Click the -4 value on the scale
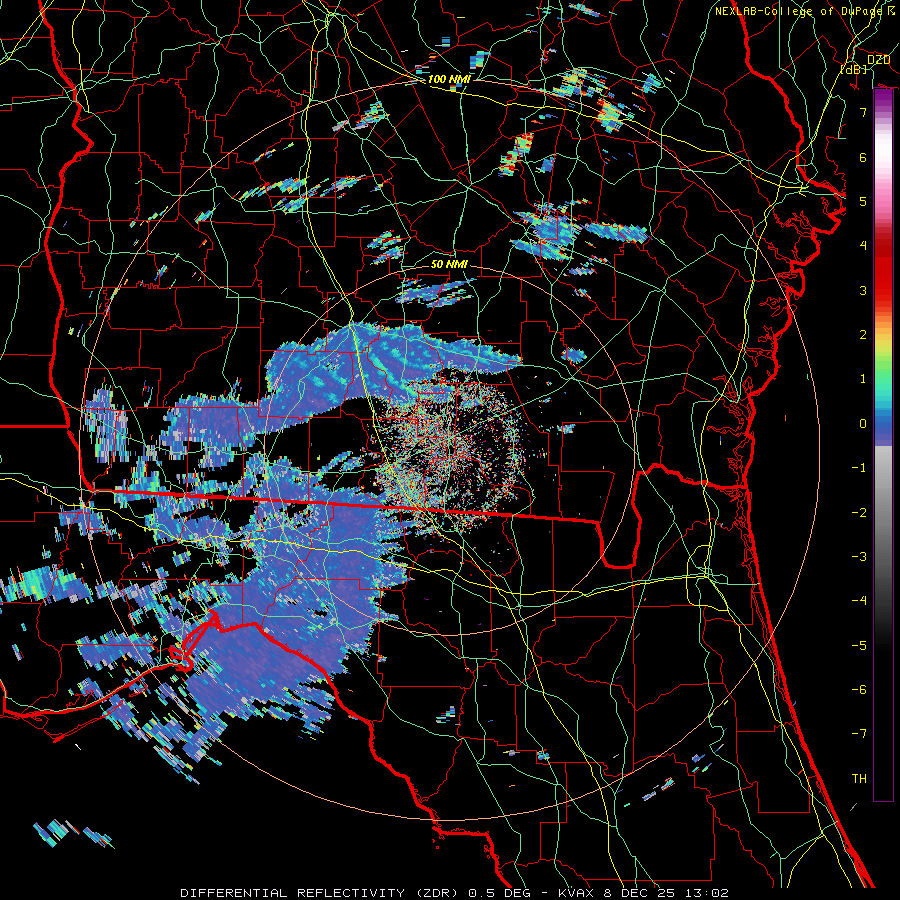 [x=859, y=601]
